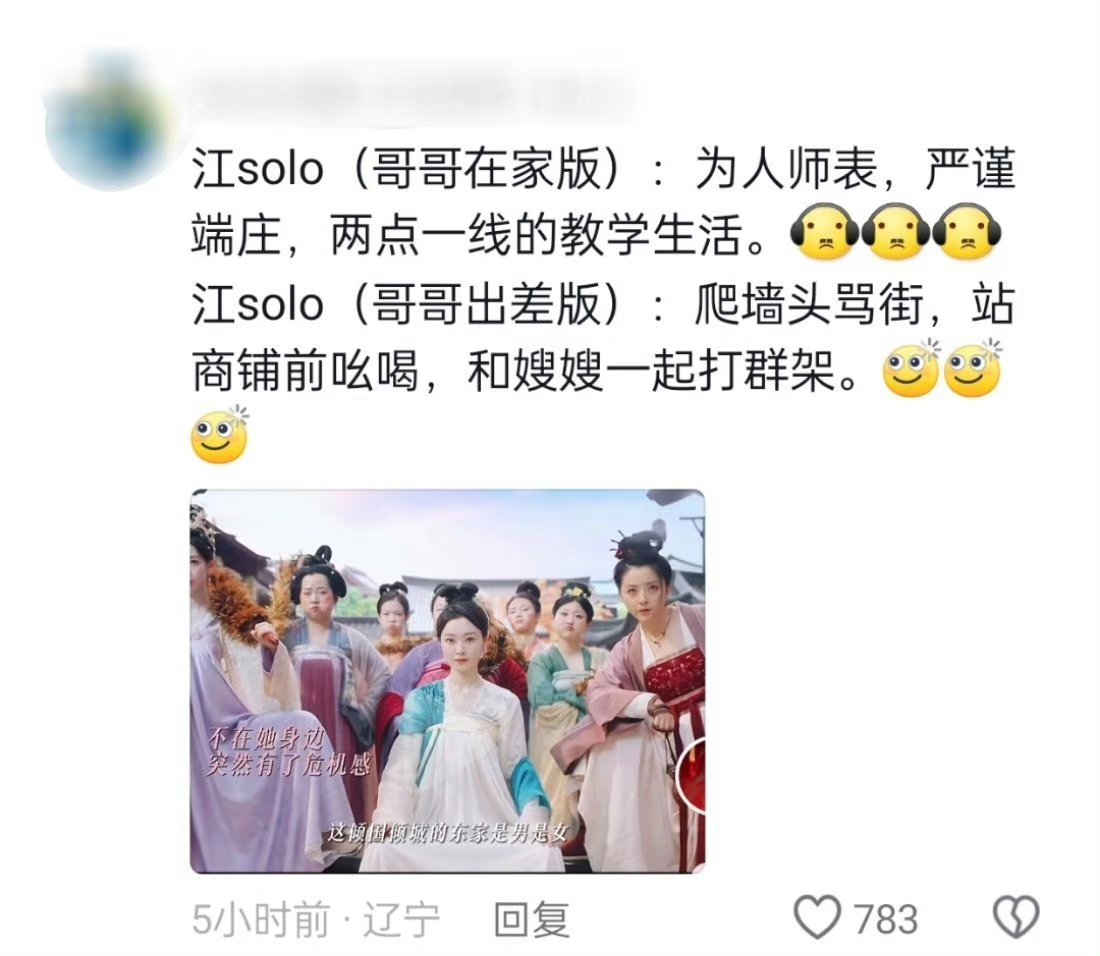Tap 回复 to reply to the comment
This screenshot has width=1100, height=956.
(531, 918)
